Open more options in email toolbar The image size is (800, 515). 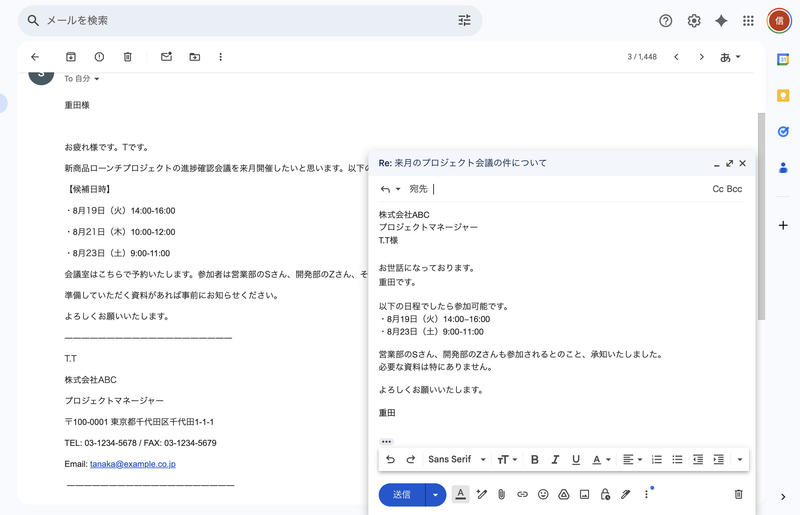pyautogui.click(x=220, y=57)
